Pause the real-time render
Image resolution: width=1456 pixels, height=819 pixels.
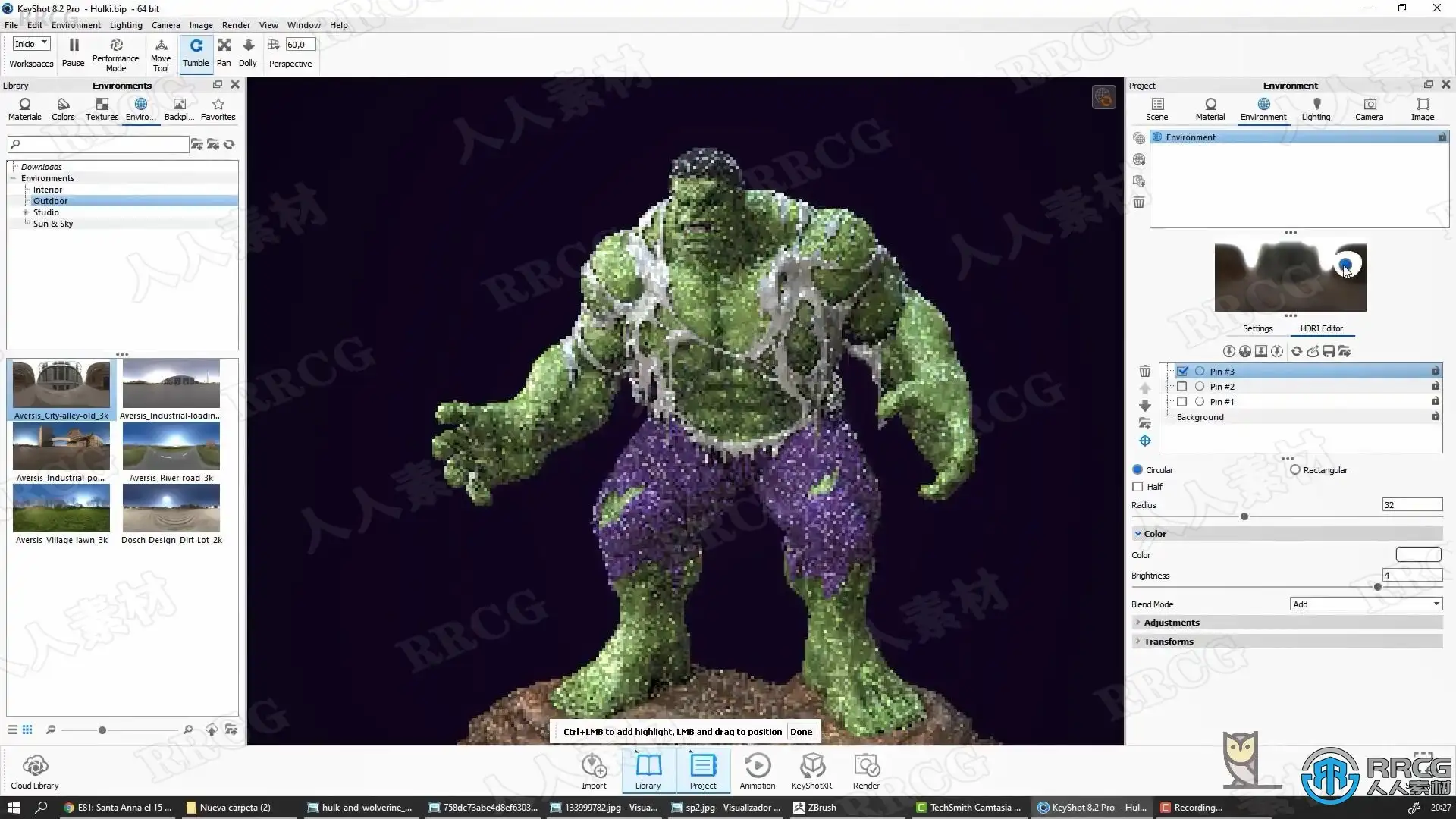(74, 52)
